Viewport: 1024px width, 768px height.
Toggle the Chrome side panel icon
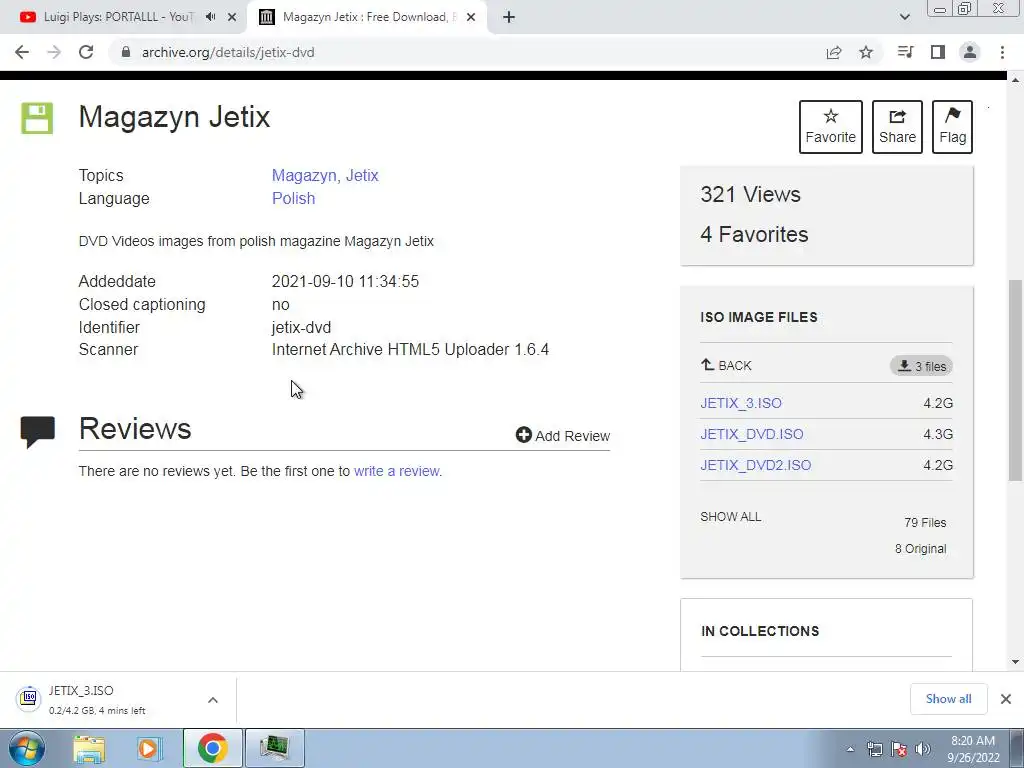coord(938,52)
